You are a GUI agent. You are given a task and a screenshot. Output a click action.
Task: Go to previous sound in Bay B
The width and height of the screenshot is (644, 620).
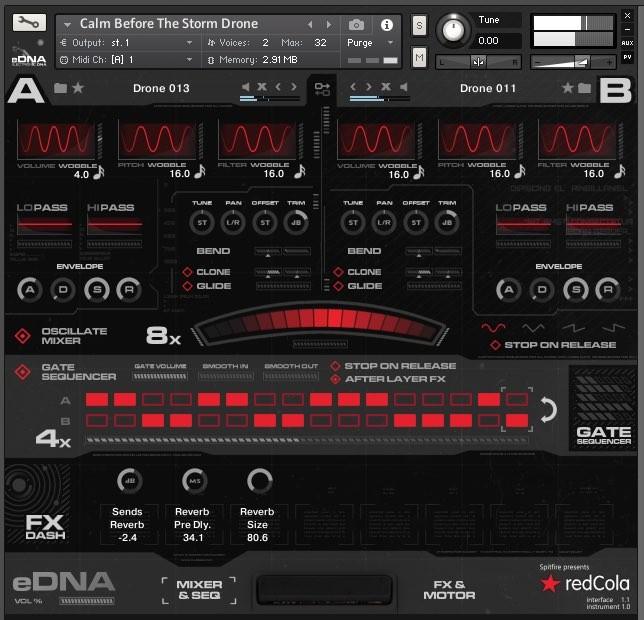click(353, 87)
